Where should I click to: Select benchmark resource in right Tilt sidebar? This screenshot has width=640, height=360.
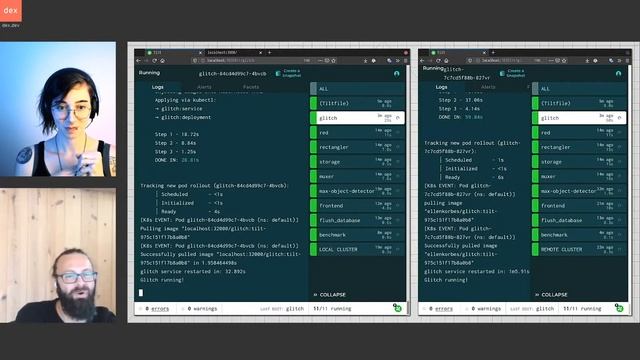579,235
